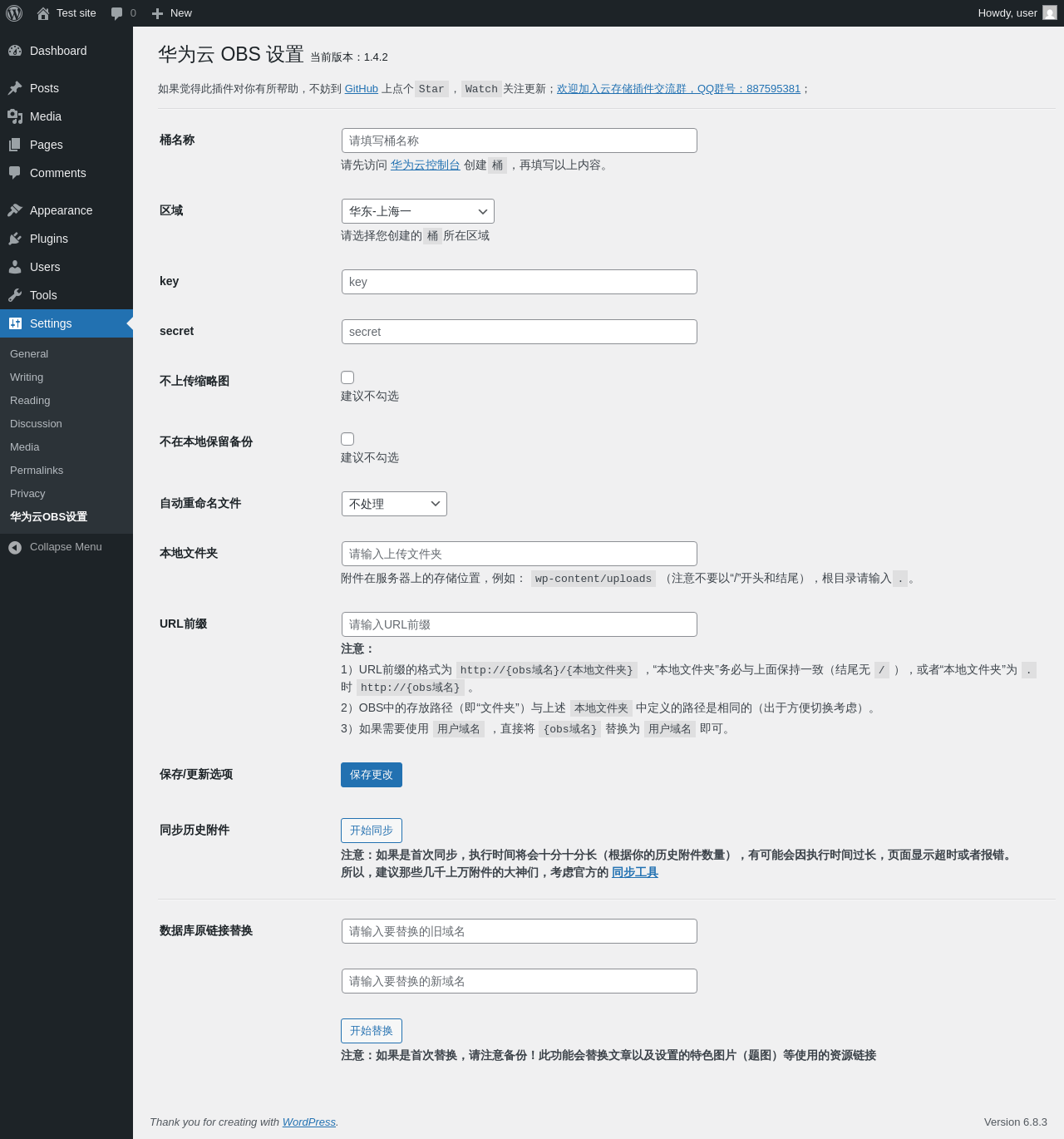Click the Watch code label
The height and width of the screenshot is (1139, 1064).
tap(481, 89)
